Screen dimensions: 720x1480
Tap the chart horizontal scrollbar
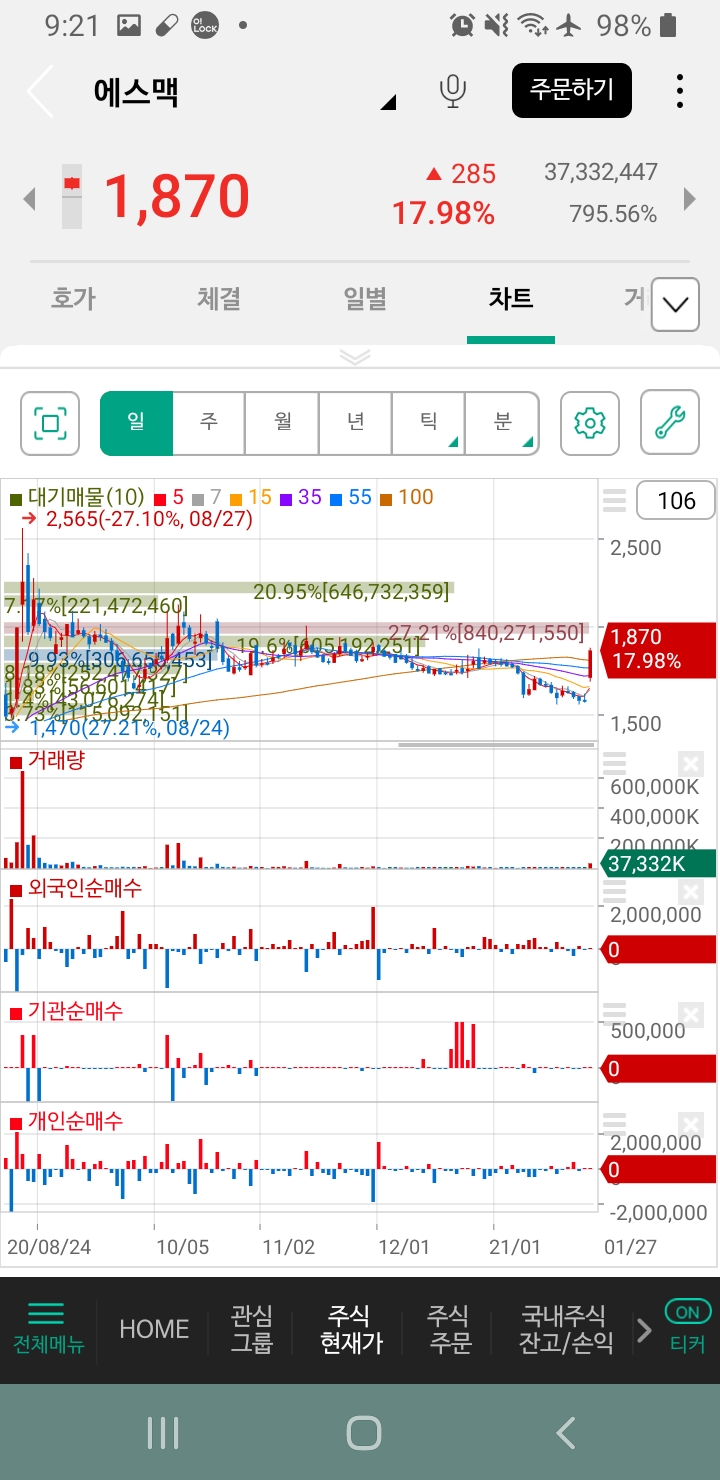coord(497,744)
